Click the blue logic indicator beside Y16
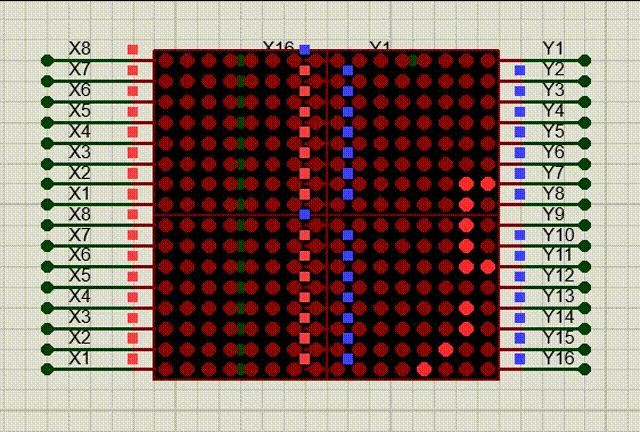Viewport: 640px width, 432px height. (520, 359)
